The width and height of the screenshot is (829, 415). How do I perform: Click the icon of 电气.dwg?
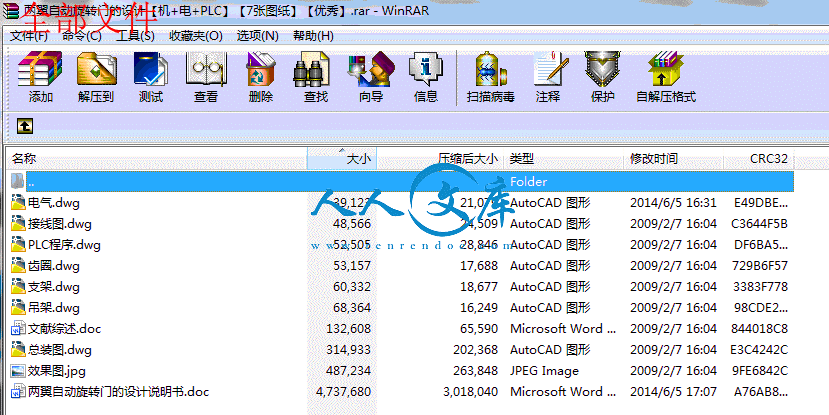(18, 202)
